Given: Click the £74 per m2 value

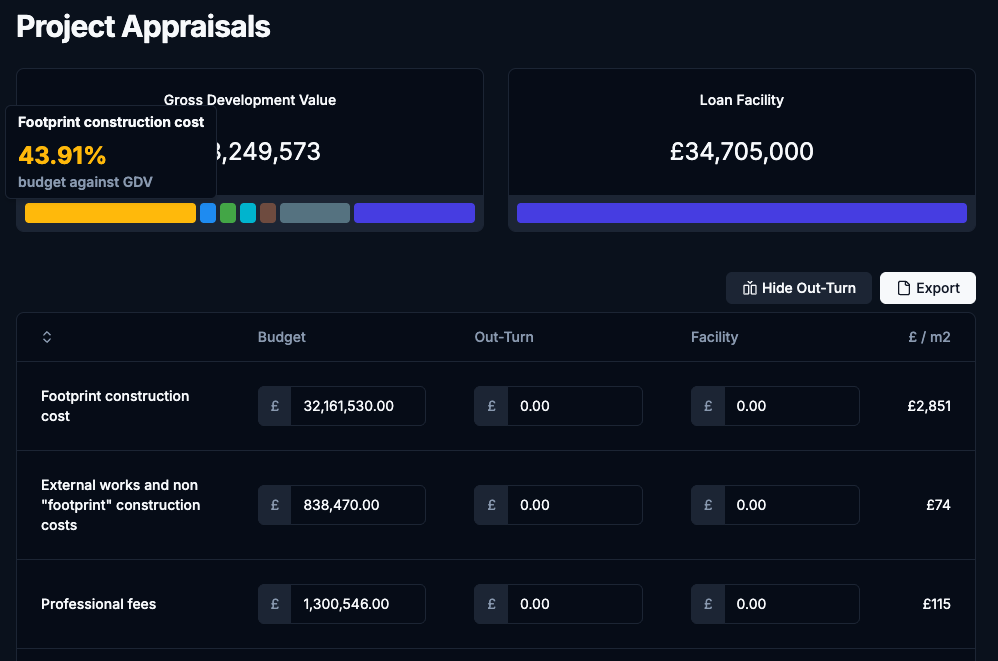Looking at the screenshot, I should pos(938,505).
